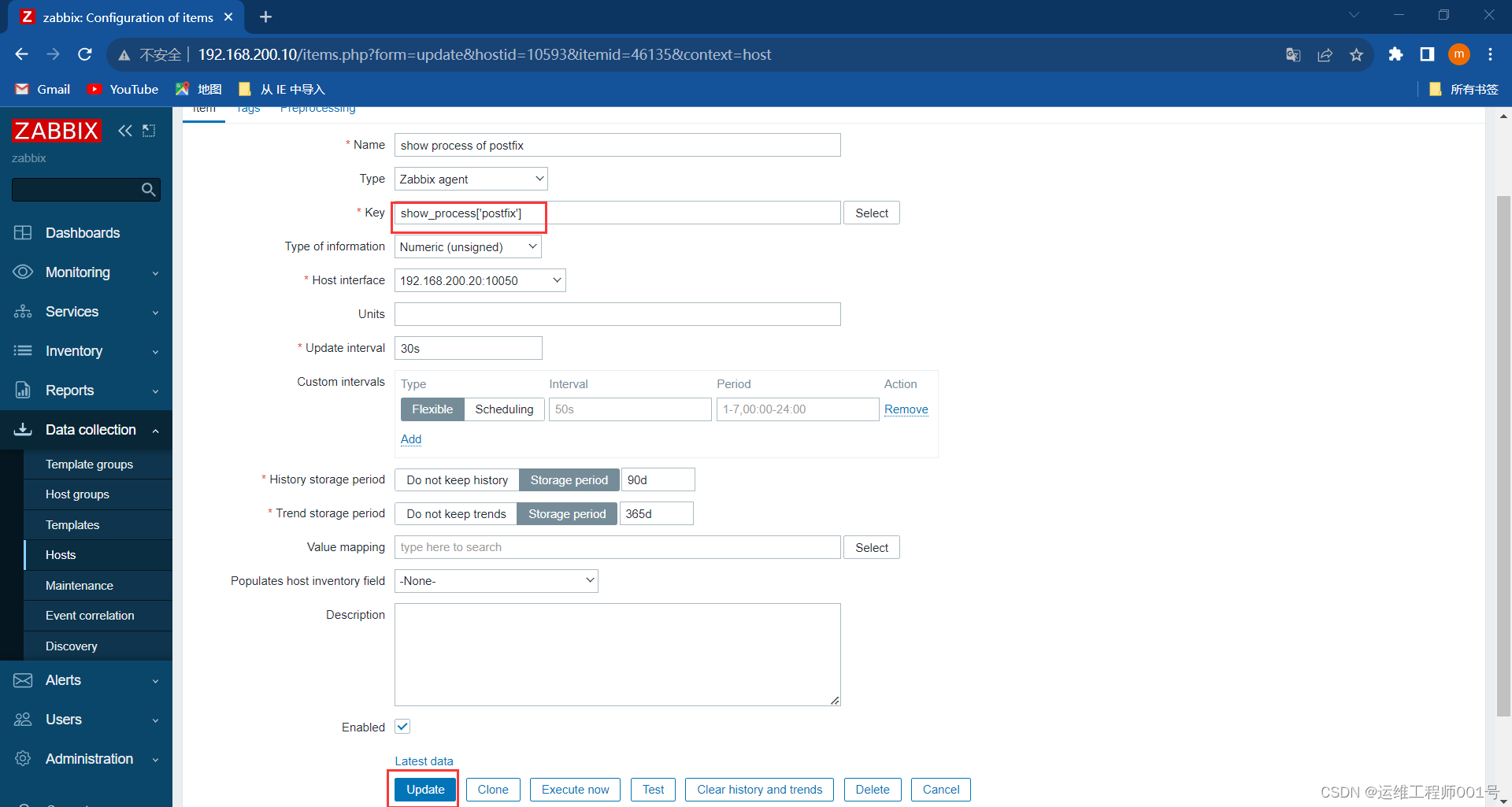The image size is (1512, 807).
Task: Collapse the sidebar with double-arrow icon
Action: (125, 131)
